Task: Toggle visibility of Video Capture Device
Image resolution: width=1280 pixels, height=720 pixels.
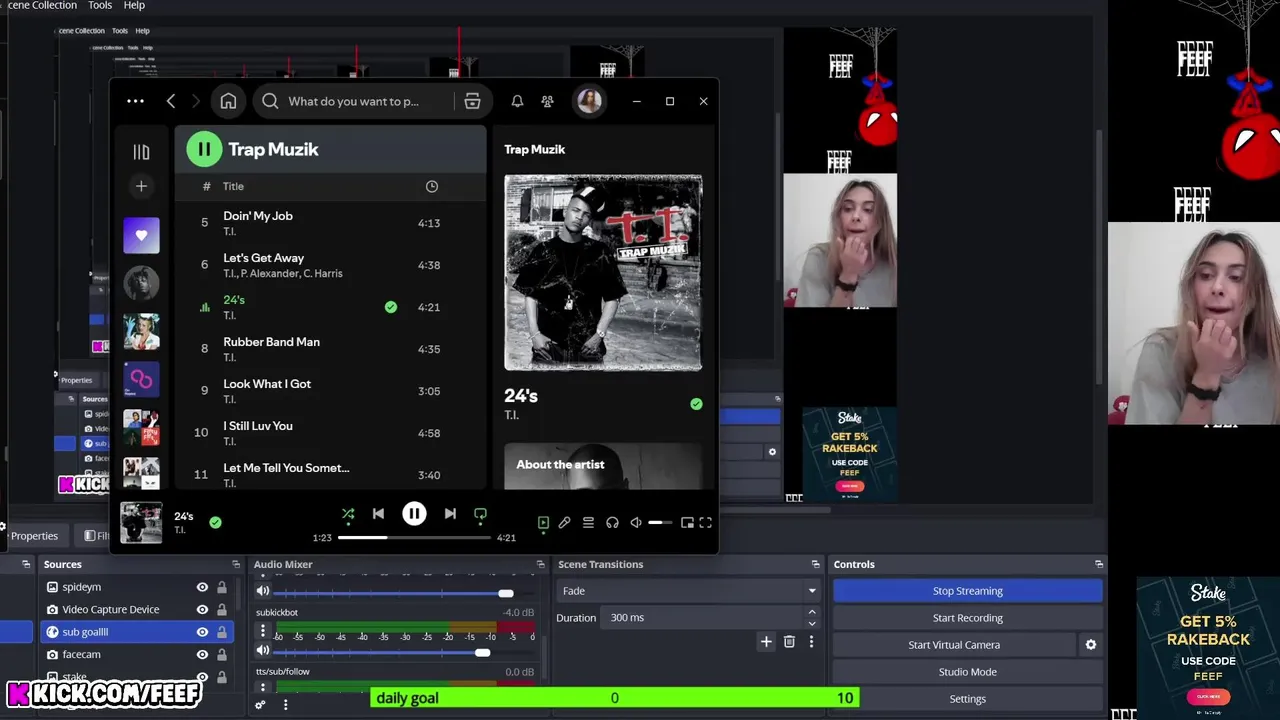Action: (202, 609)
